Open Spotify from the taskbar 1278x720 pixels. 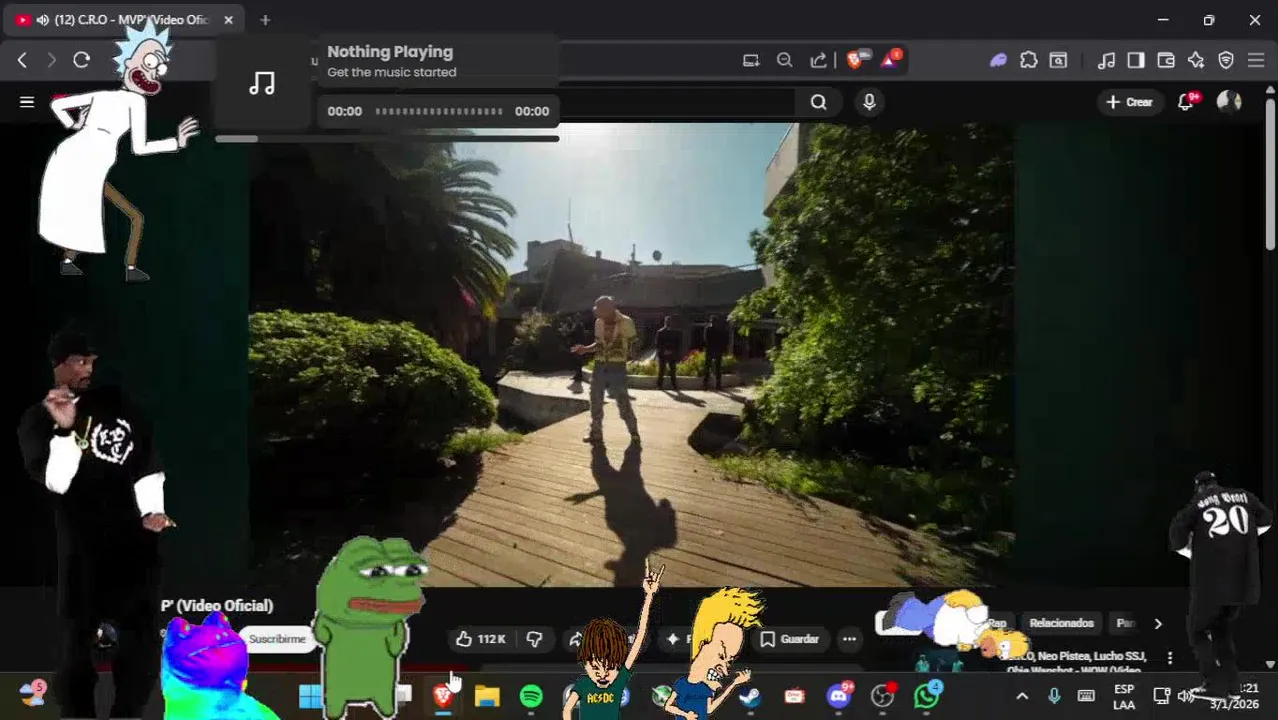[531, 696]
